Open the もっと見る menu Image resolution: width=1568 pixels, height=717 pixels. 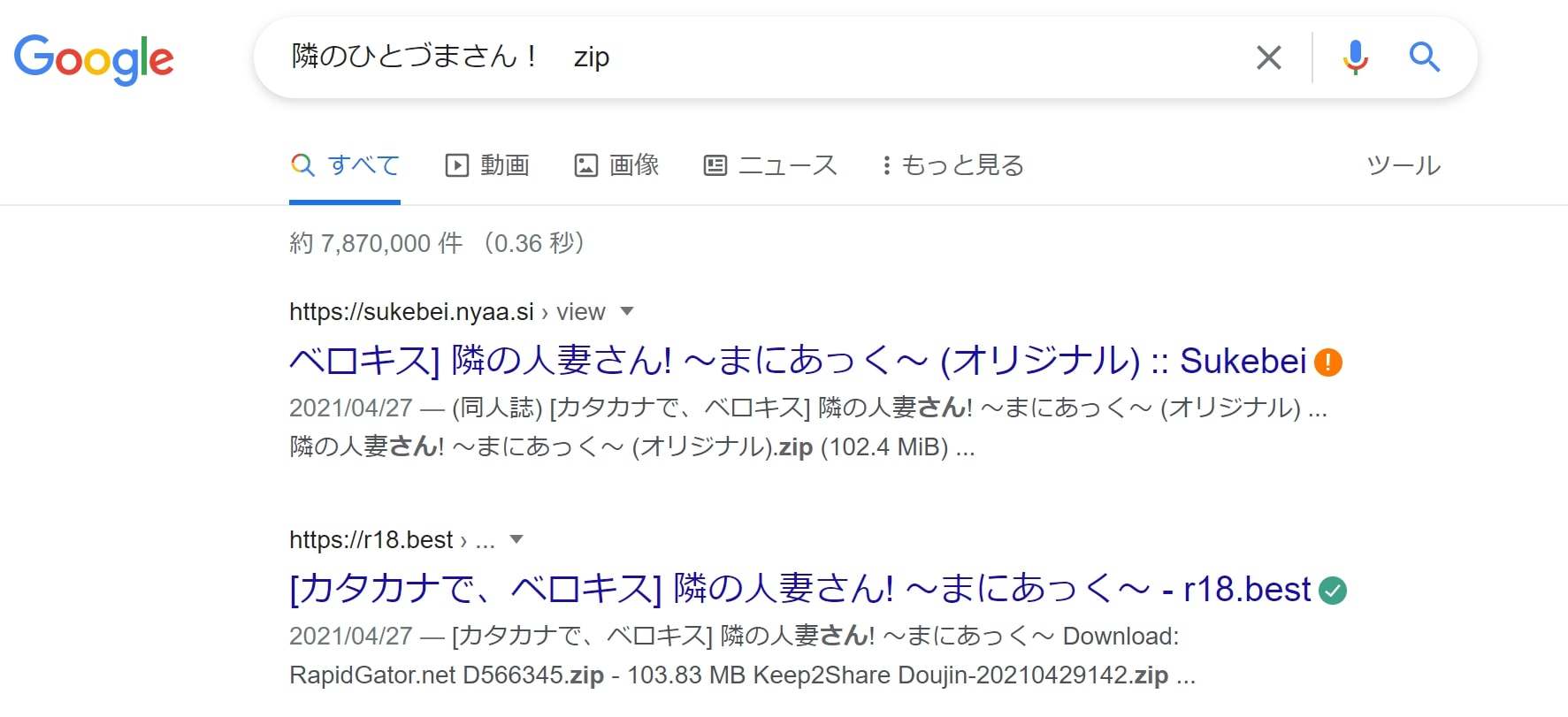point(953,165)
